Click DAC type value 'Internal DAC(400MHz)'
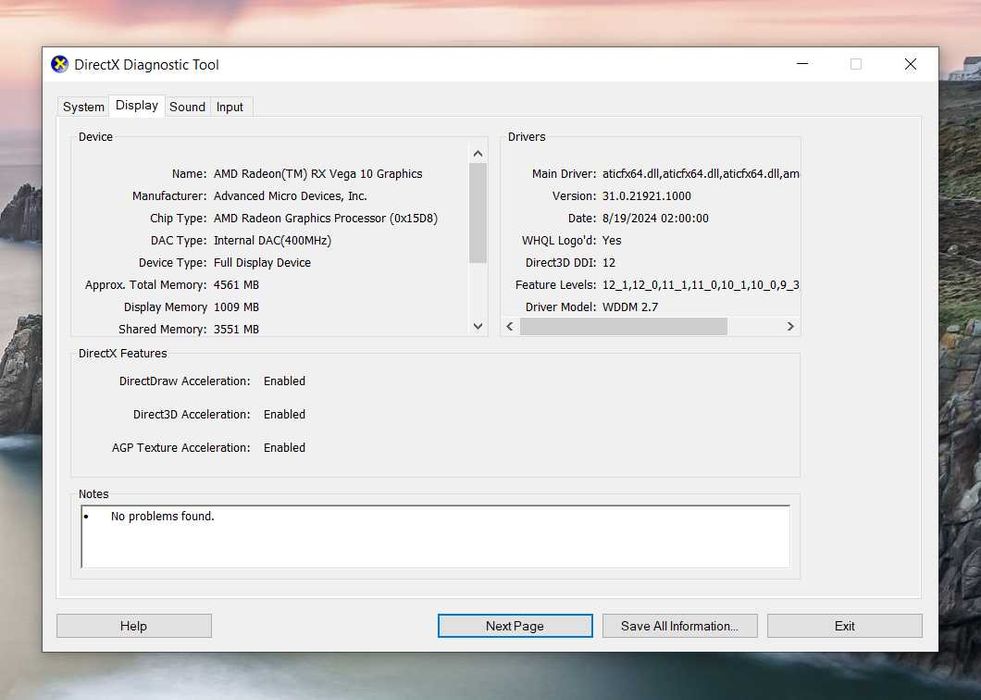This screenshot has width=981, height=700. point(272,240)
